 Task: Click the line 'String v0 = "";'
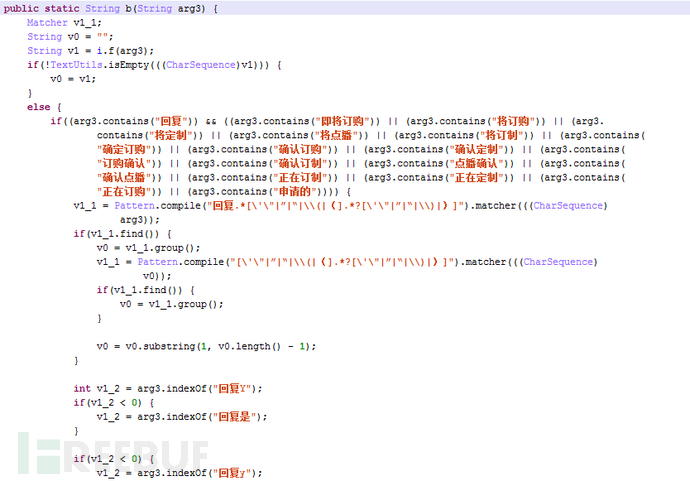click(x=70, y=37)
